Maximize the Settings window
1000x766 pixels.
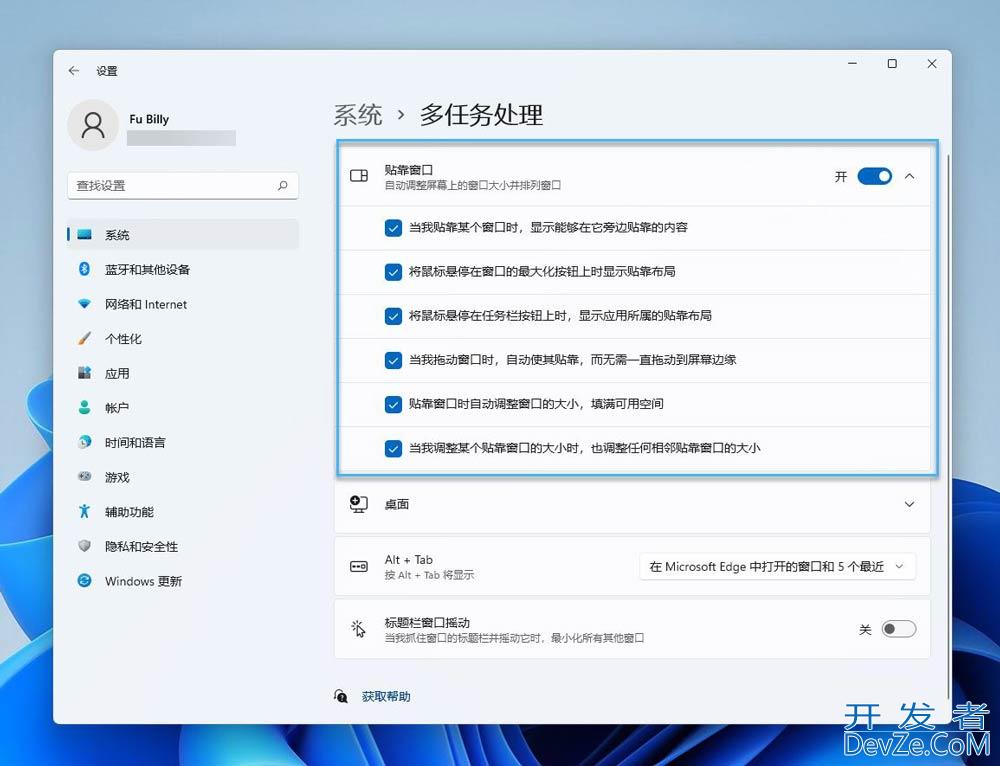(892, 64)
